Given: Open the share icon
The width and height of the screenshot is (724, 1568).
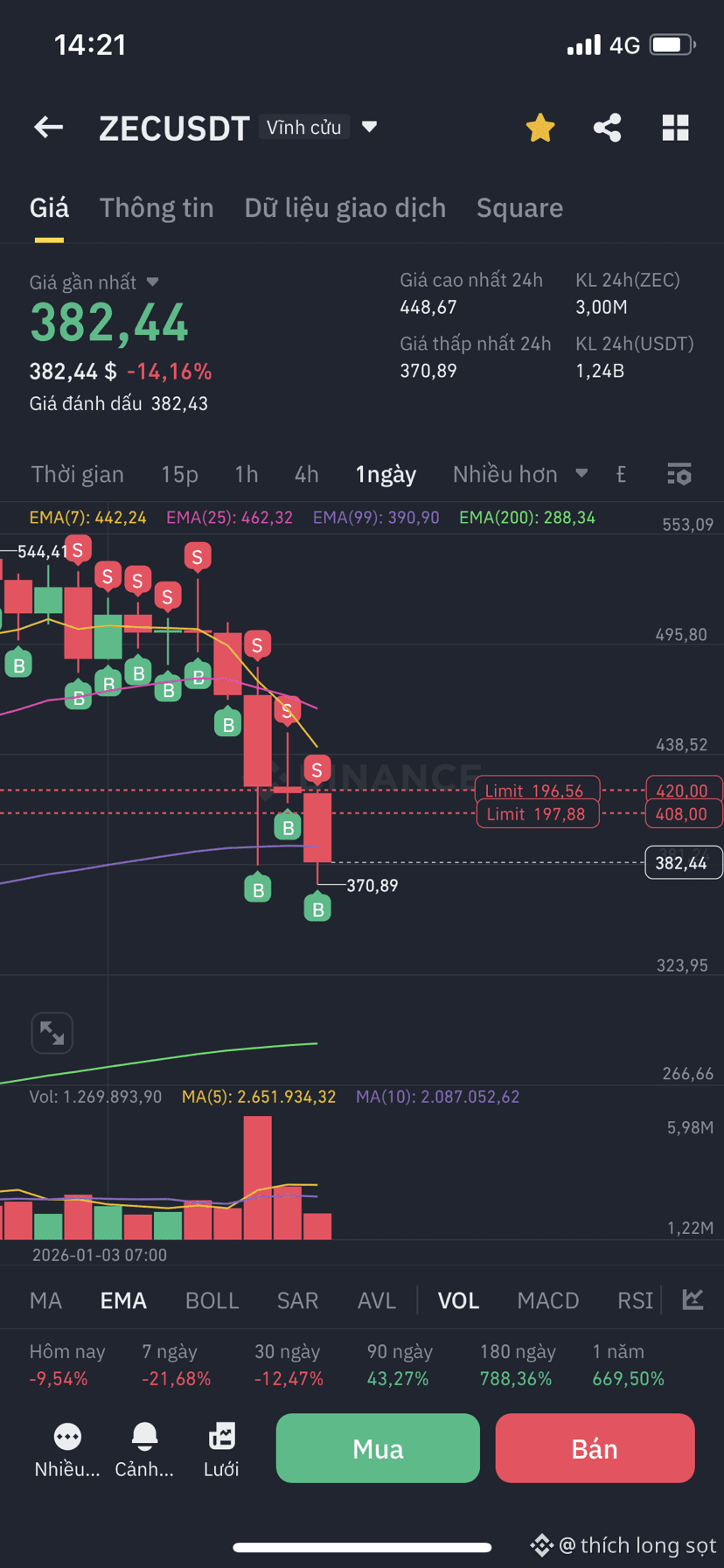Looking at the screenshot, I should click(608, 128).
